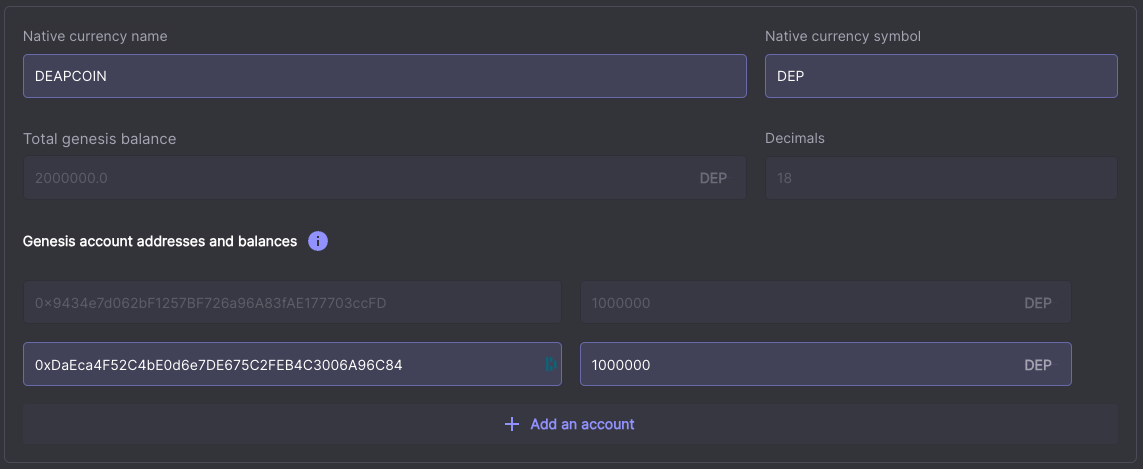Click 'Genesis account addresses and balances' heading
The image size is (1143, 469).
(160, 241)
